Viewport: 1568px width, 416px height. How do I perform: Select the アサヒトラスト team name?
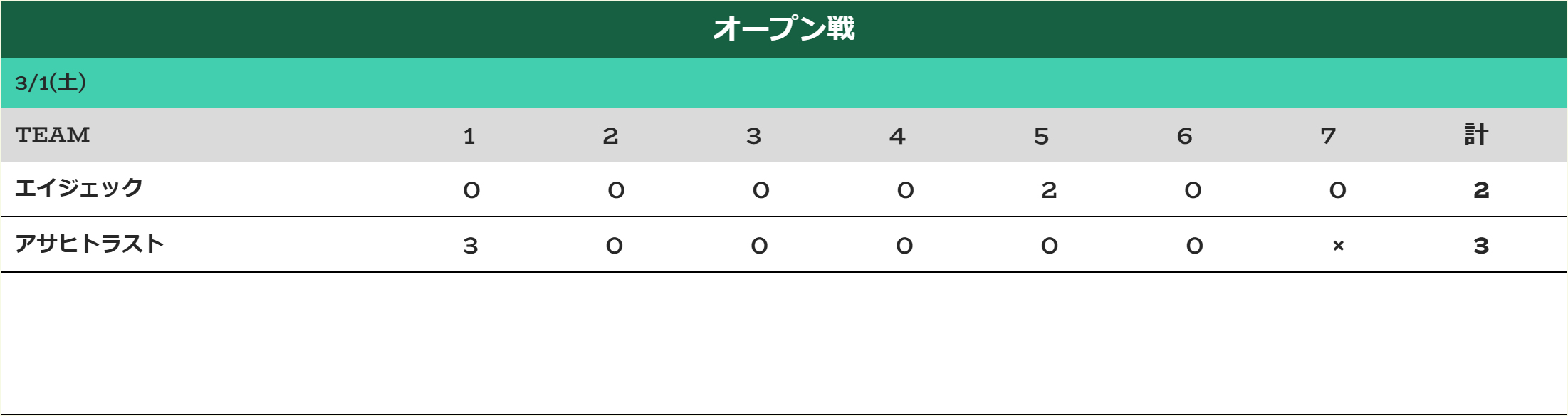point(90,244)
